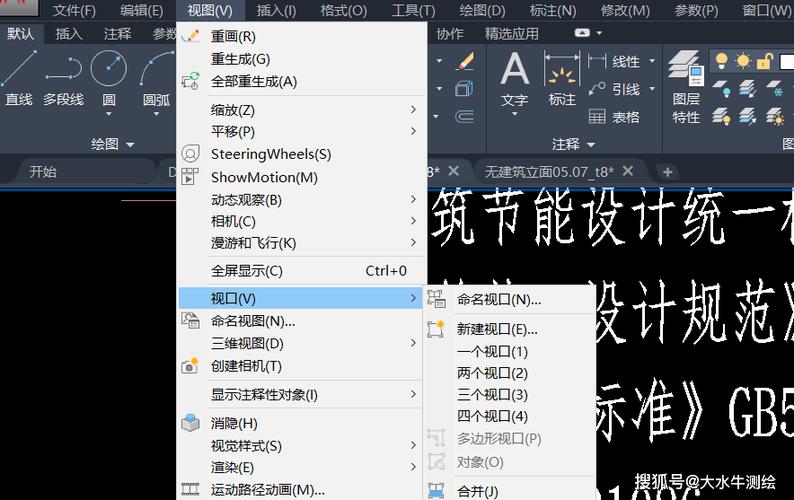Image resolution: width=794 pixels, height=500 pixels.
Task: Click the Table (表格) tool icon
Action: coord(597,117)
